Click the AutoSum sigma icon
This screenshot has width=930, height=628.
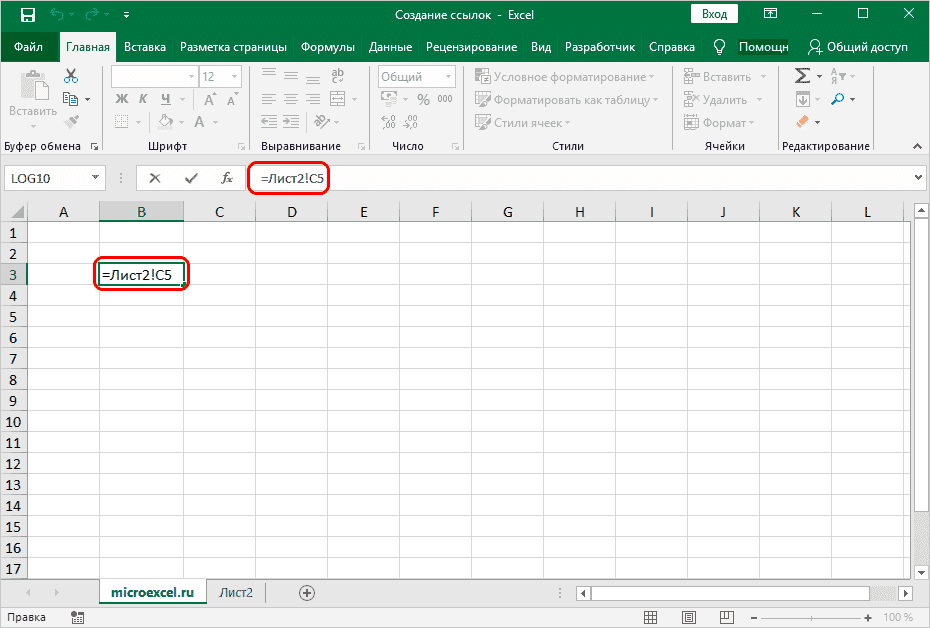point(802,76)
